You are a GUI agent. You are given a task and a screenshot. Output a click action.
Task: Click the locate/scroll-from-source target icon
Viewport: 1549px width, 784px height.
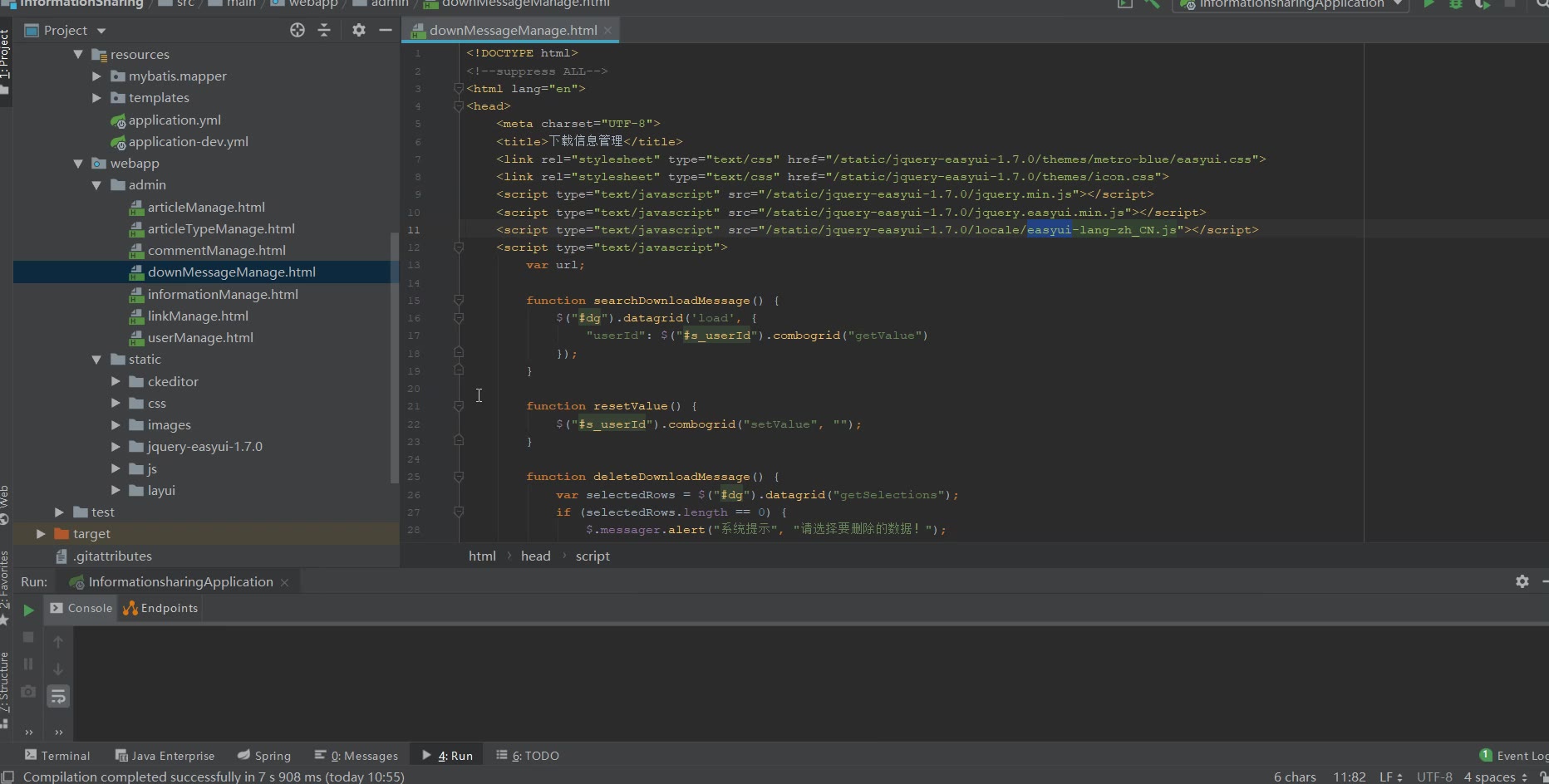click(298, 30)
